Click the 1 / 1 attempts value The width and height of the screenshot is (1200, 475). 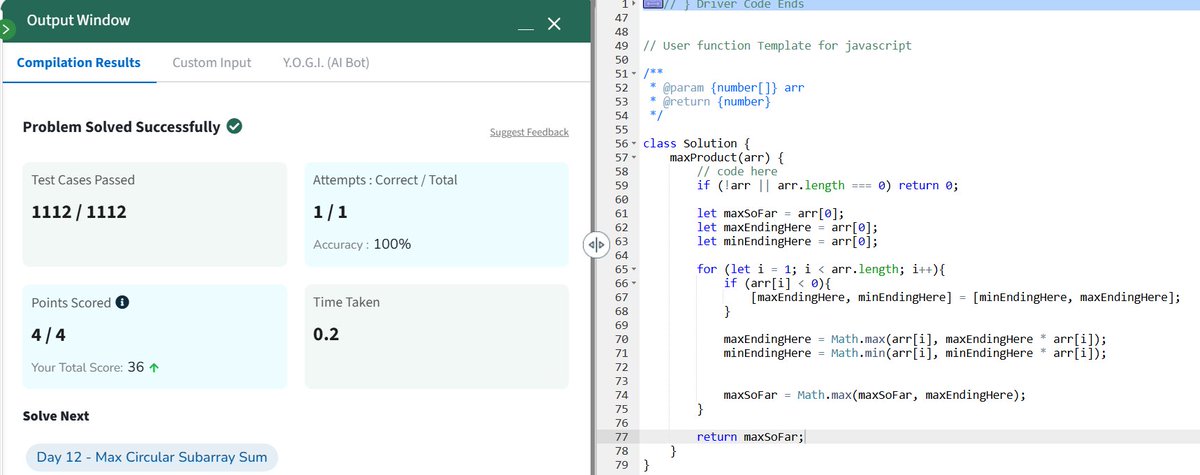click(330, 213)
